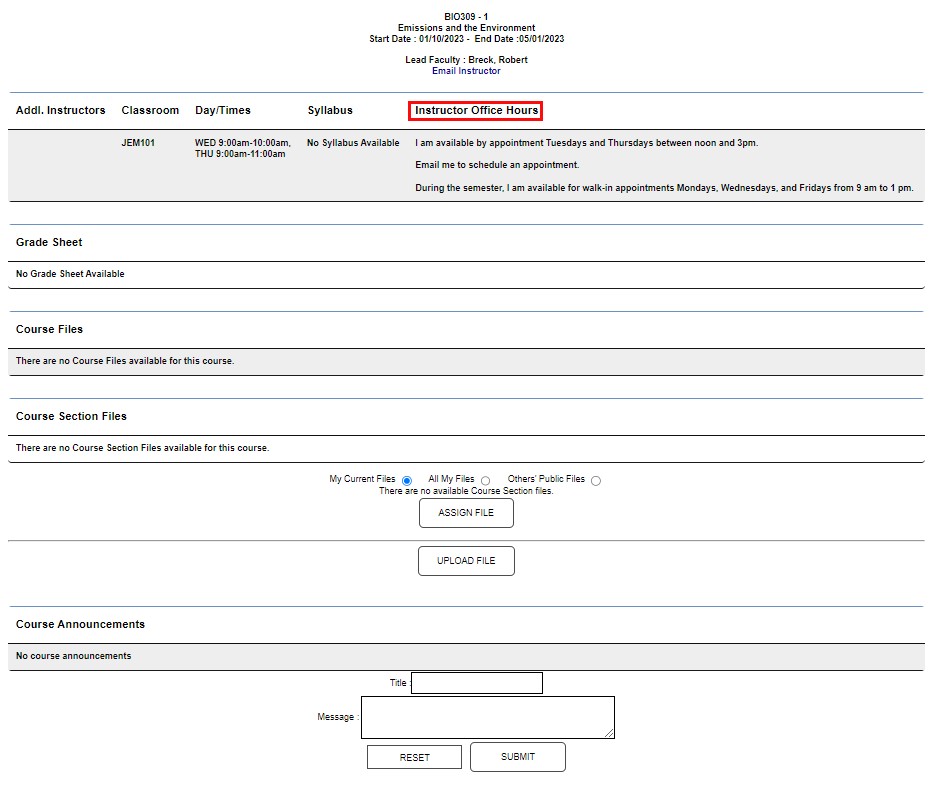Screen dimensions: 936x789
Task: Click the Grade Sheet section heading
Action: 49,242
